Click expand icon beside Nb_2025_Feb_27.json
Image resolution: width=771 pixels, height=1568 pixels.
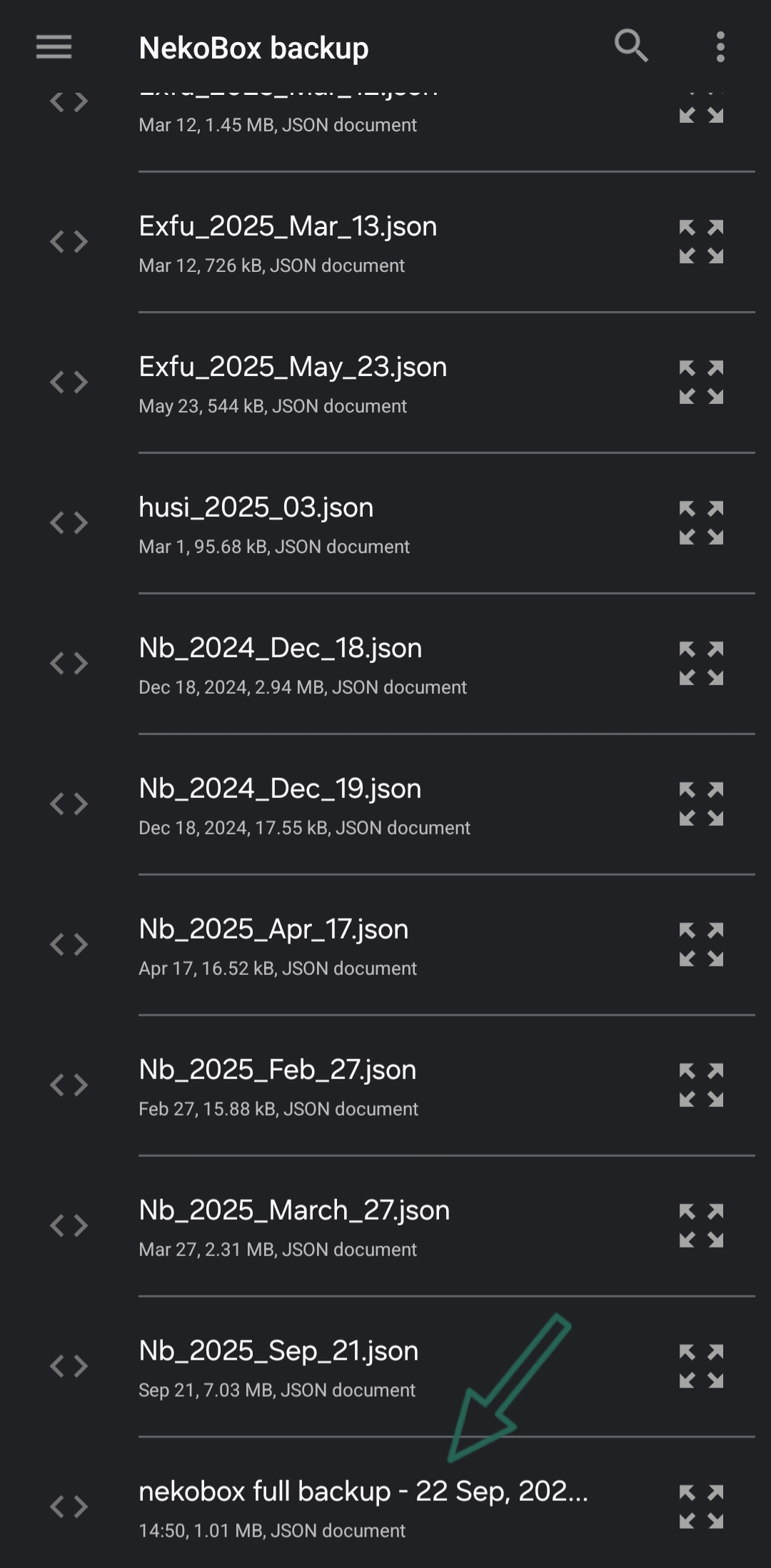click(x=701, y=1086)
